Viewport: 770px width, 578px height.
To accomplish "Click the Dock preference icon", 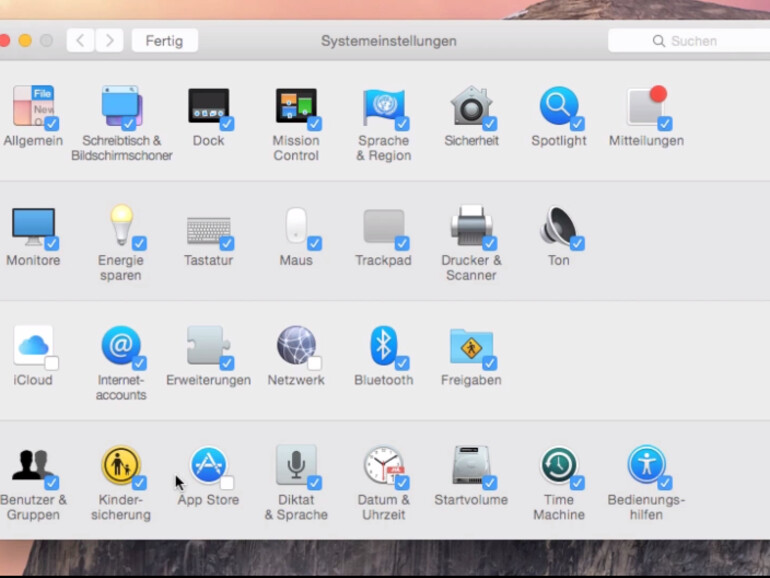I will (208, 106).
